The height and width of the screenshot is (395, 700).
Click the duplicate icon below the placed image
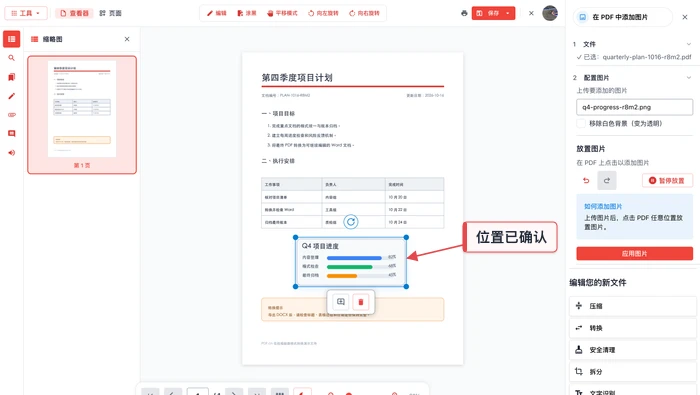341,302
